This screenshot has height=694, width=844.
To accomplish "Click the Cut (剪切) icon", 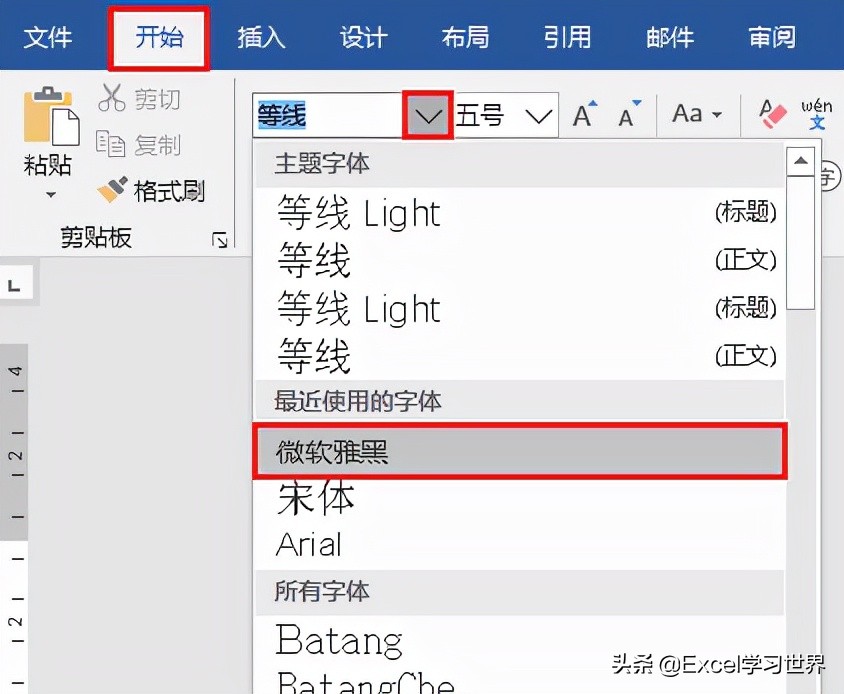I will point(113,98).
